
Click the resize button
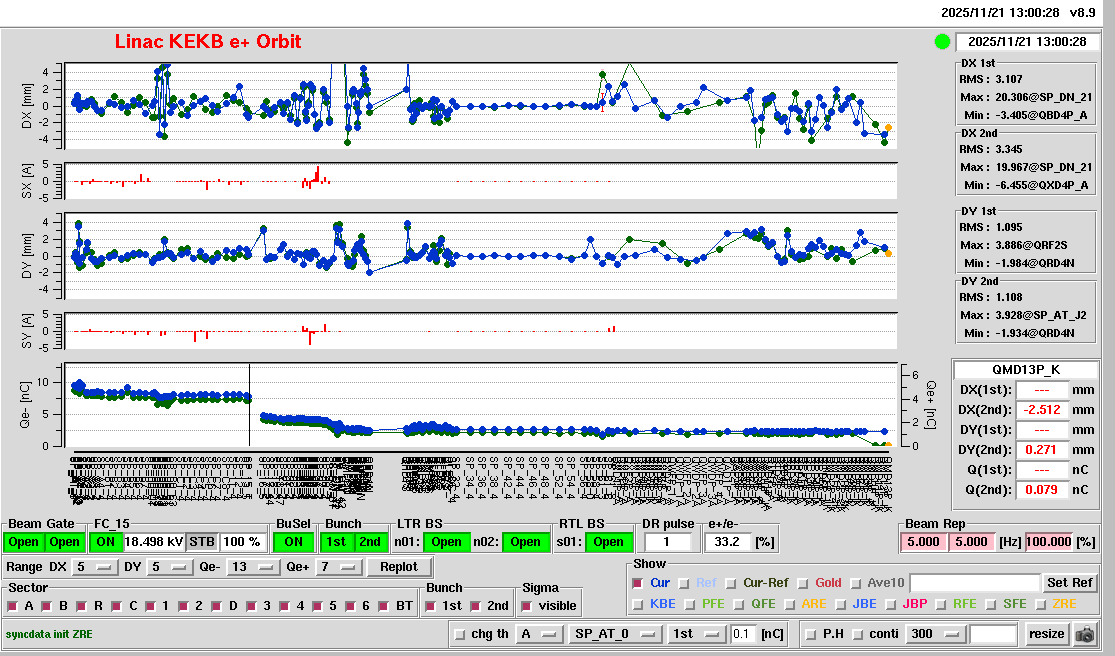coord(1046,634)
